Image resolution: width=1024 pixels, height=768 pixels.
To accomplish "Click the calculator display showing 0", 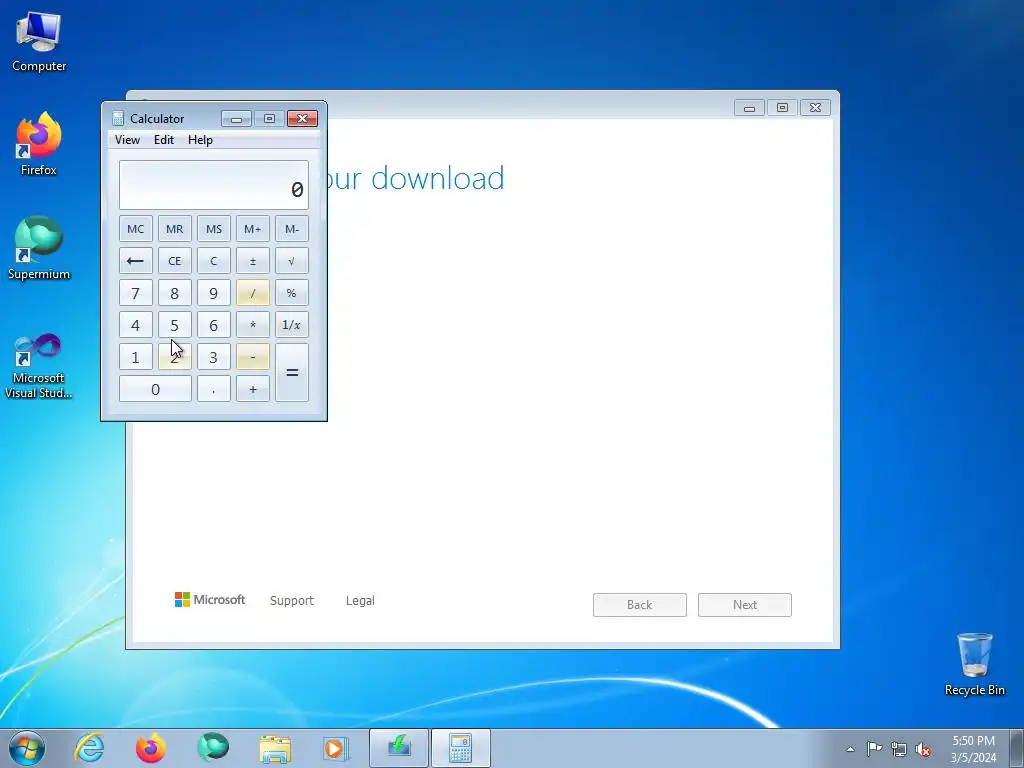I will tap(214, 185).
